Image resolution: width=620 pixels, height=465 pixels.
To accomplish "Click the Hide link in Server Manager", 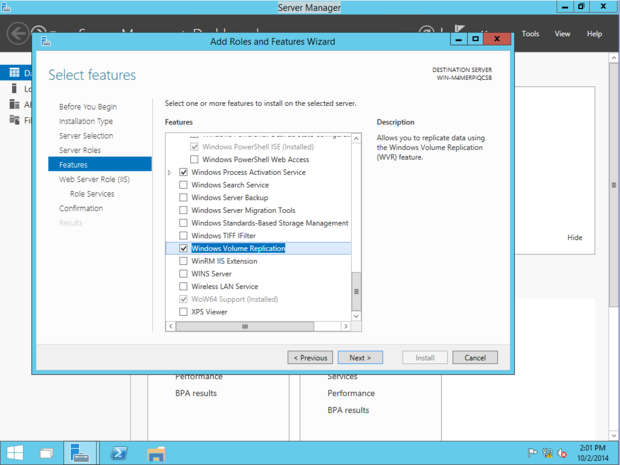I will (575, 238).
